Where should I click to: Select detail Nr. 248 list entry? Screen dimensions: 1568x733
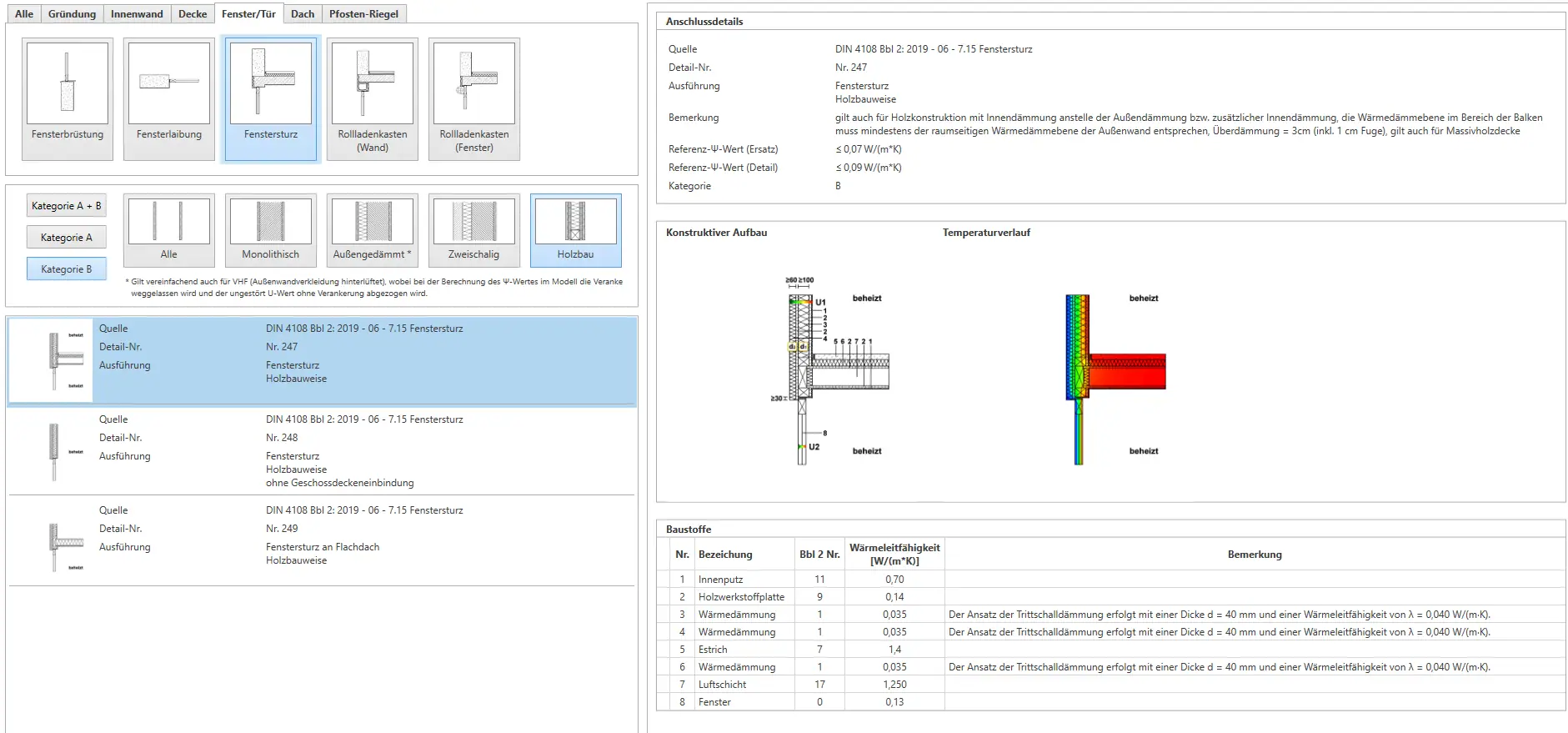coord(322,451)
